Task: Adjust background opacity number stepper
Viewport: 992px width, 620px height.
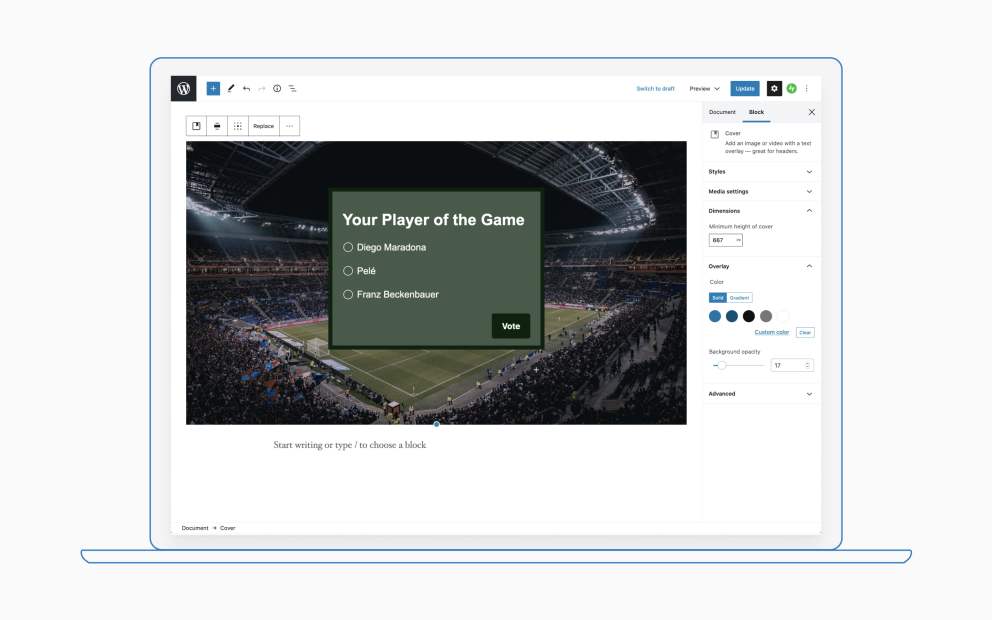Action: pos(807,365)
